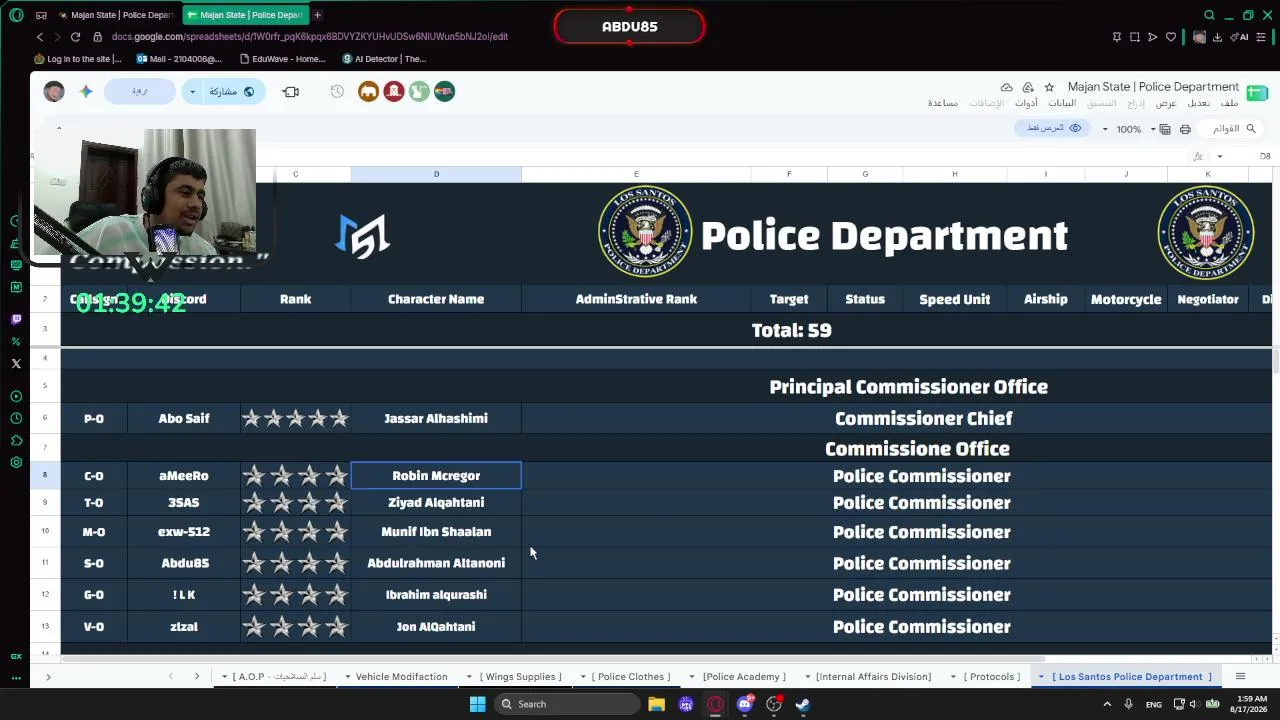Switch to first Majan State browser tab
Image resolution: width=1280 pixels, height=720 pixels.
[x=117, y=15]
